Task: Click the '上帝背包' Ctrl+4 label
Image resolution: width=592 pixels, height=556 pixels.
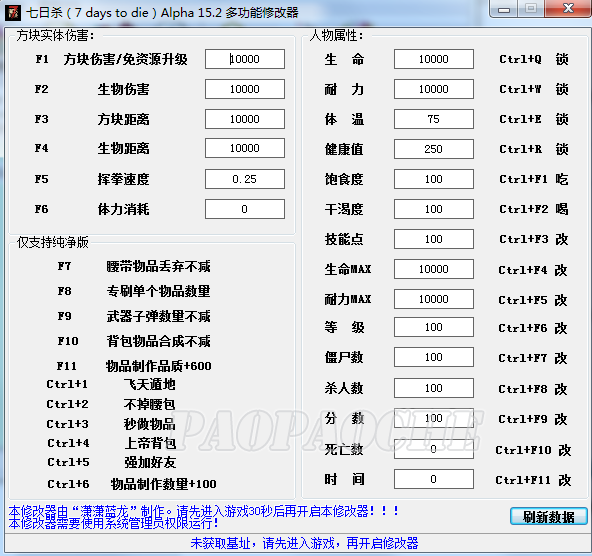Action: 151,443
